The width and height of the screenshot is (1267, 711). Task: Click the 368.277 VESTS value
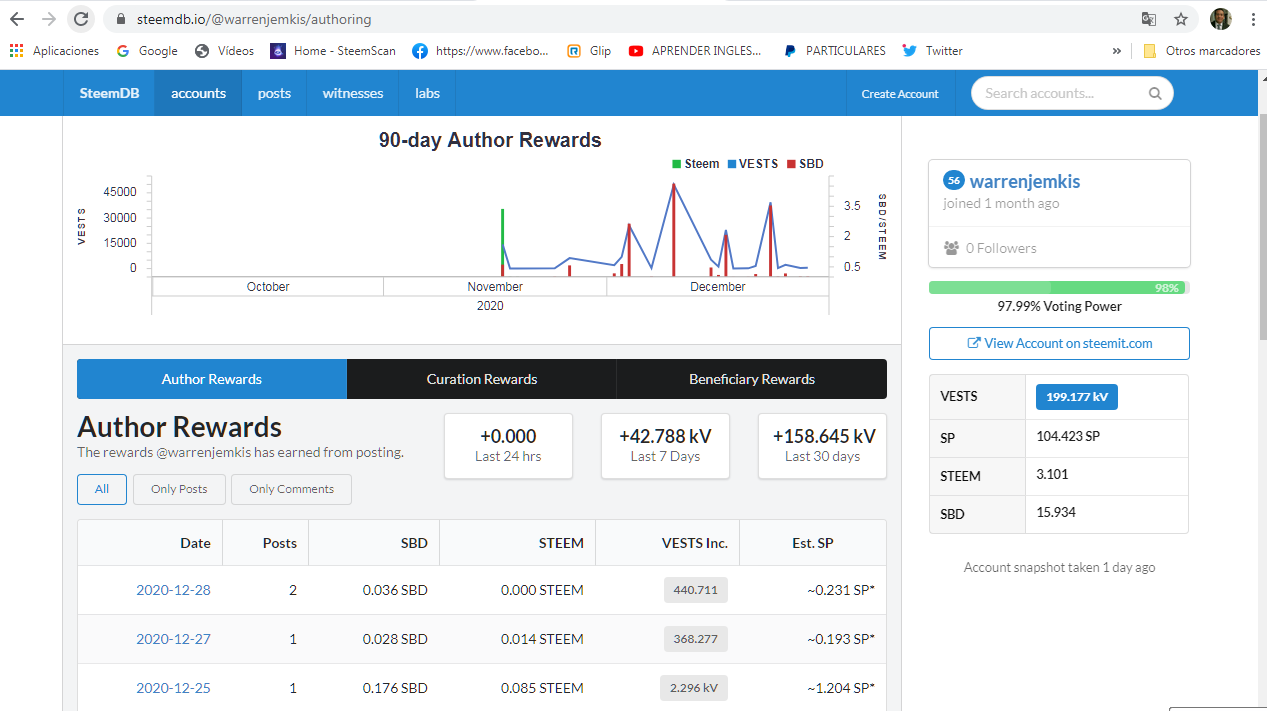pyautogui.click(x=696, y=639)
